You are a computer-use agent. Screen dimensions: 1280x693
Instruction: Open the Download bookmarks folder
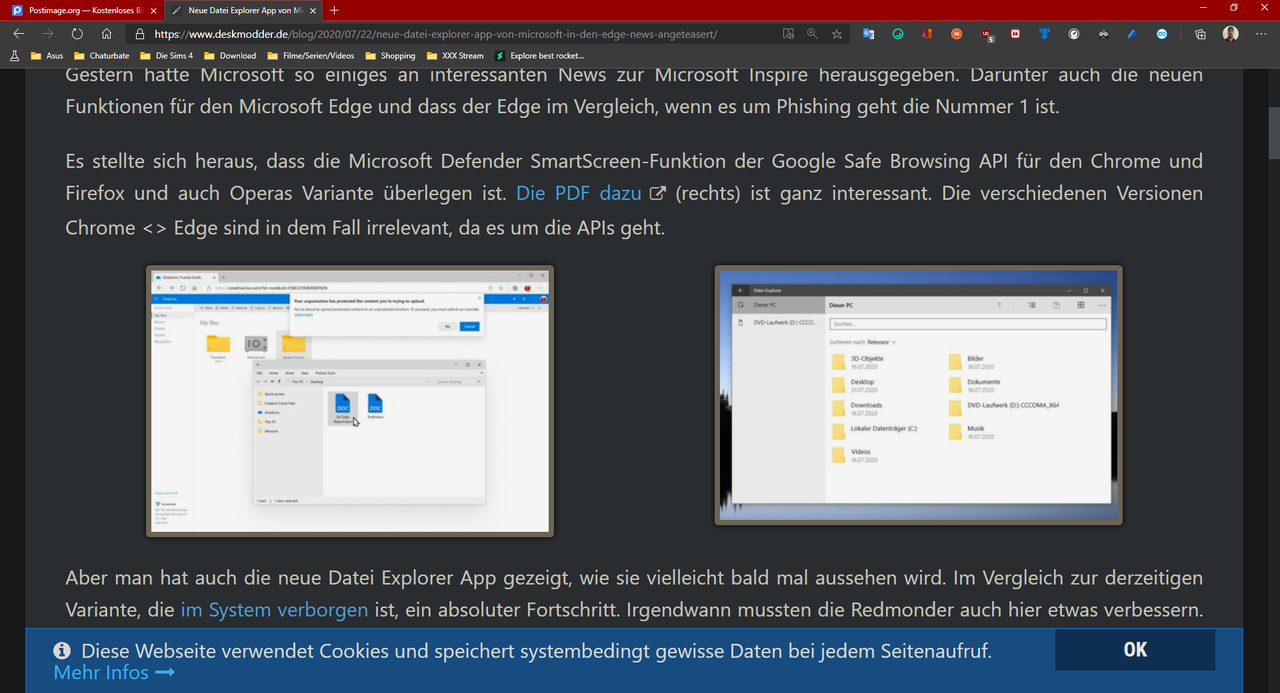[230, 56]
